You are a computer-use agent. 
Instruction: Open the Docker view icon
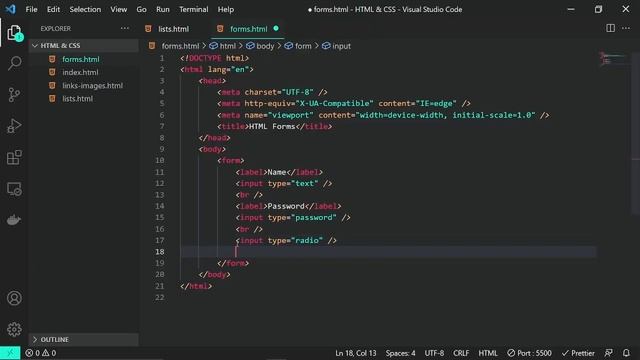pos(14,220)
